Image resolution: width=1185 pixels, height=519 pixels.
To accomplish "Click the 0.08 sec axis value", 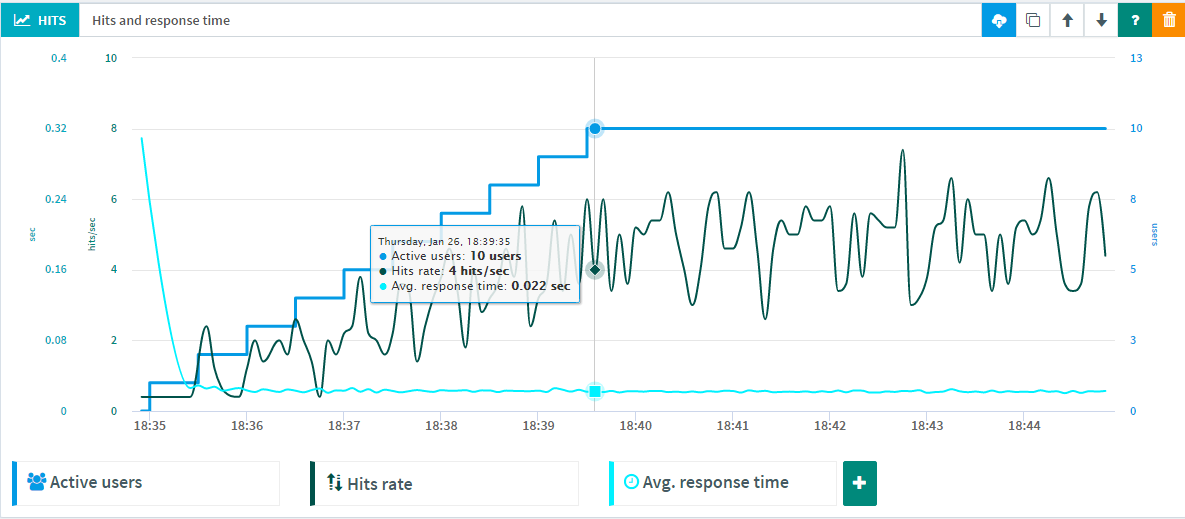I will pos(57,341).
